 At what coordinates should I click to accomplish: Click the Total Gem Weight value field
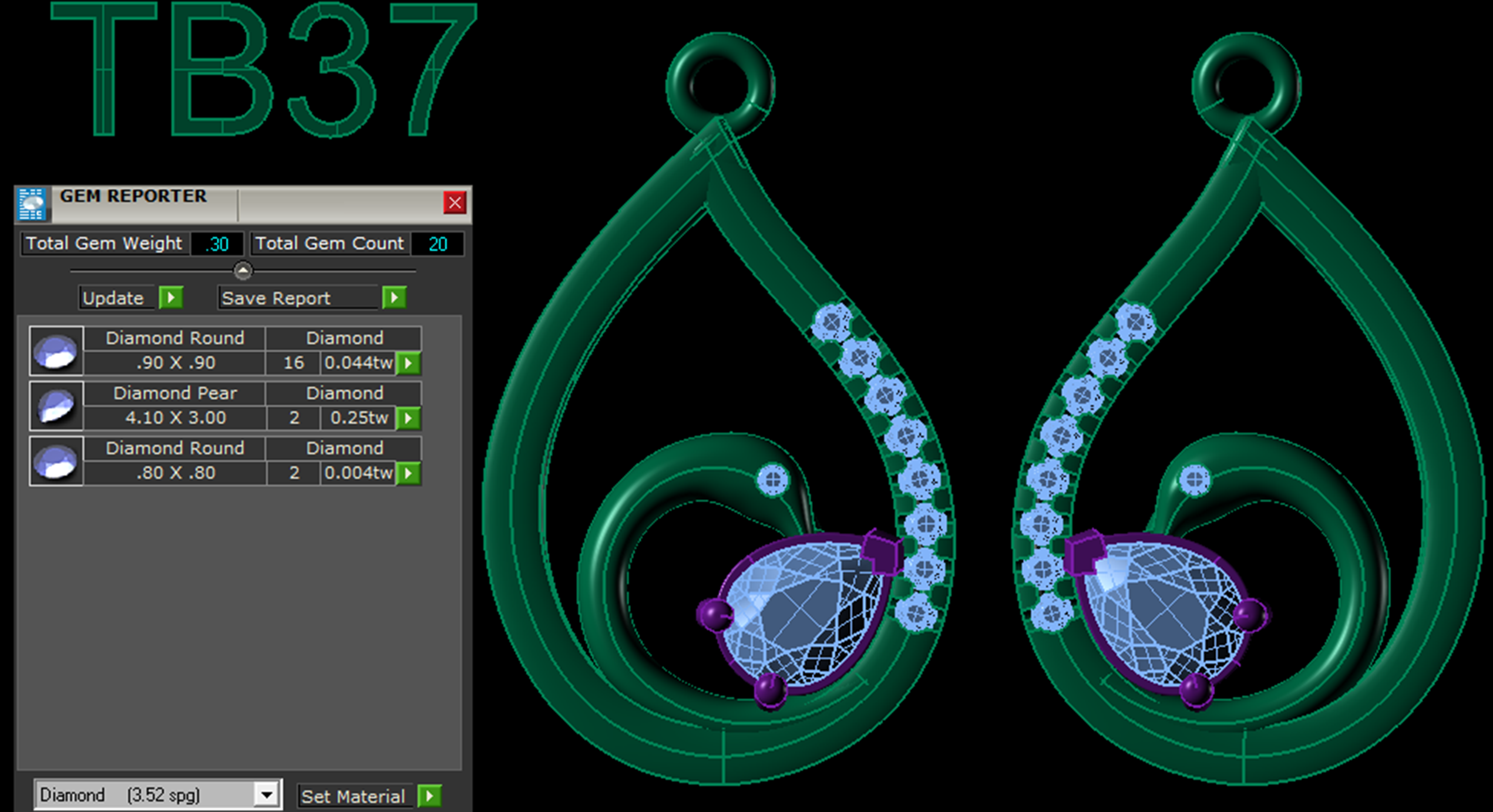[x=217, y=244]
